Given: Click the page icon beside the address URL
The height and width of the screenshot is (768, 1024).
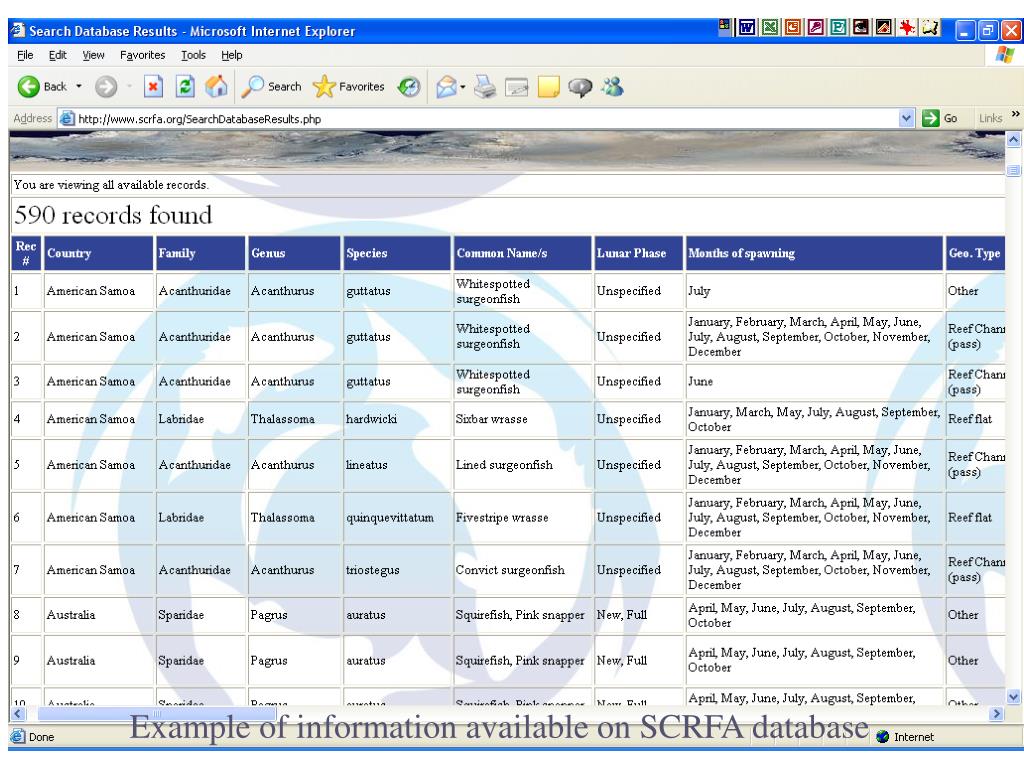Looking at the screenshot, I should click(x=67, y=118).
